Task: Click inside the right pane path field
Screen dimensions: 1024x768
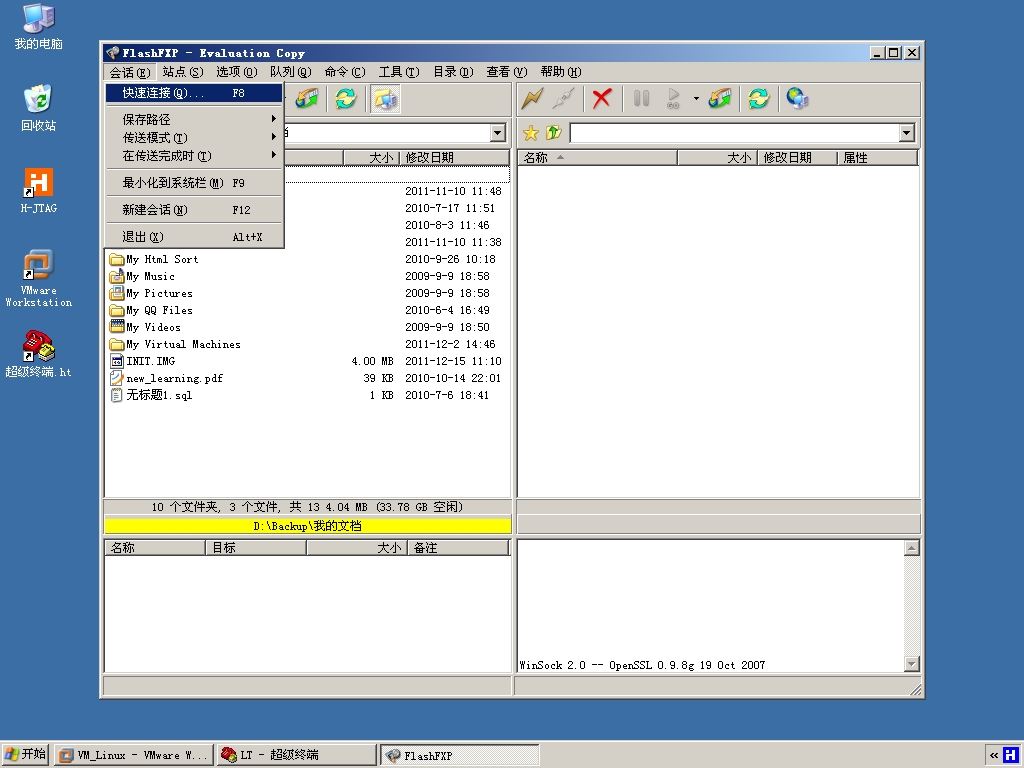Action: [x=735, y=133]
